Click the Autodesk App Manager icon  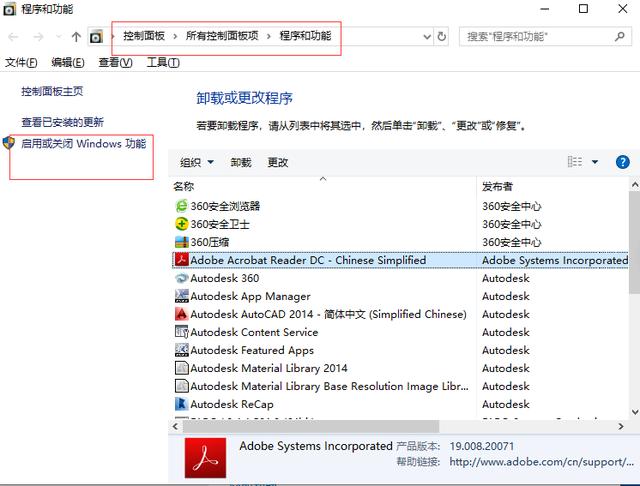pos(181,296)
